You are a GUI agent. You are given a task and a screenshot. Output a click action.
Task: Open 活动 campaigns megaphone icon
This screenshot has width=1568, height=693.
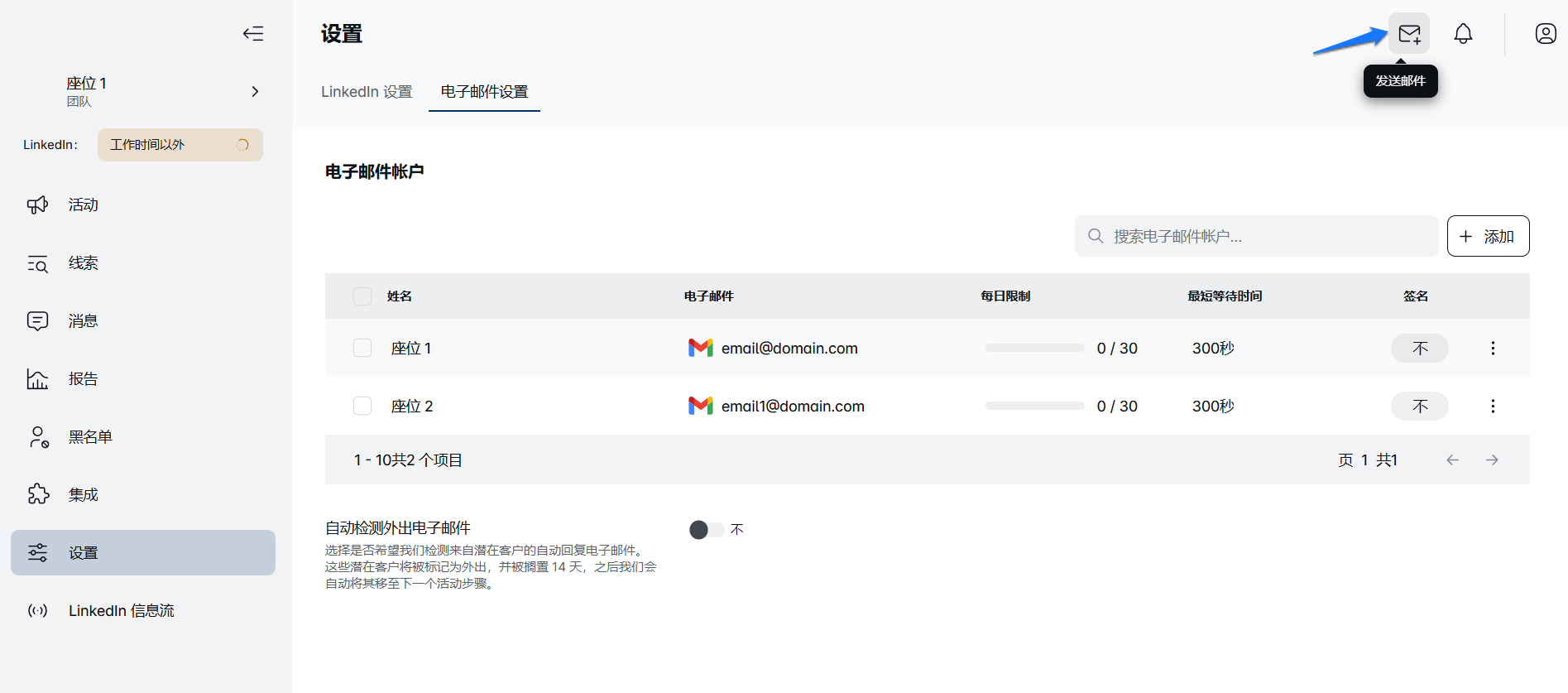38,205
